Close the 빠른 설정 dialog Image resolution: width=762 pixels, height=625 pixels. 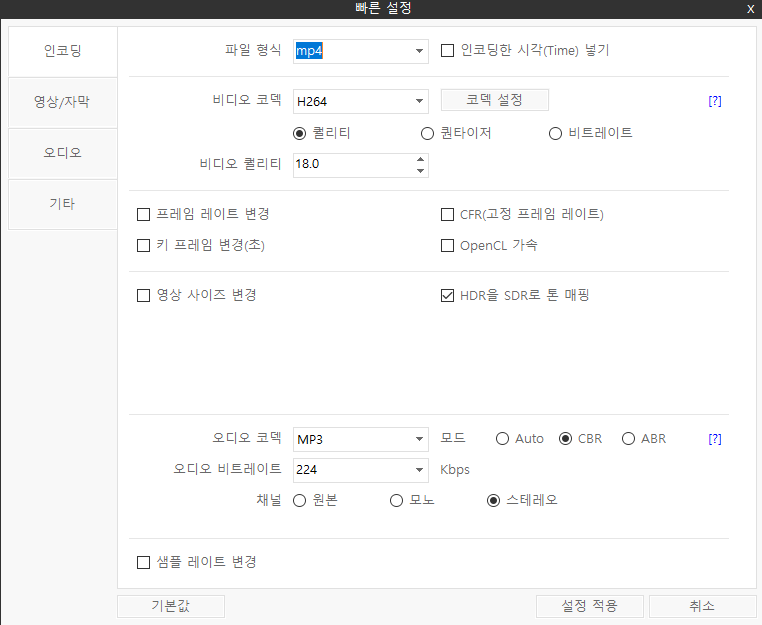point(750,9)
